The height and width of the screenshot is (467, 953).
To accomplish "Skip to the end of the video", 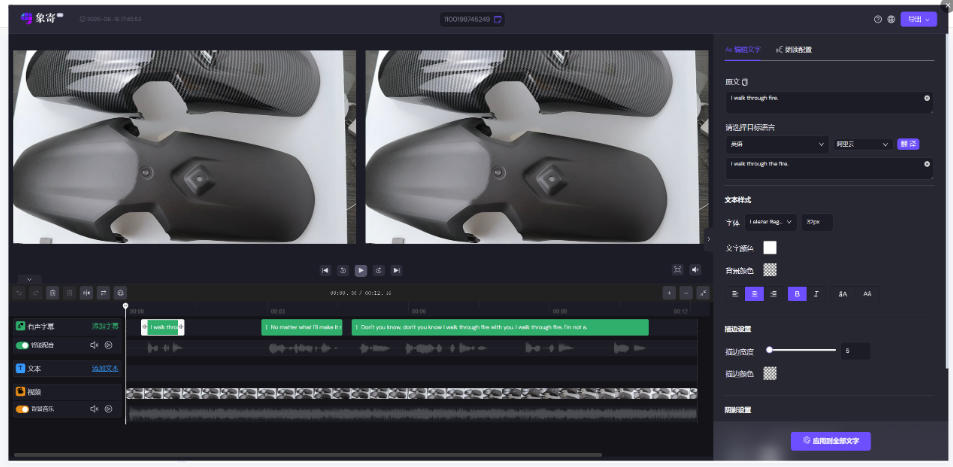I will pos(396,270).
